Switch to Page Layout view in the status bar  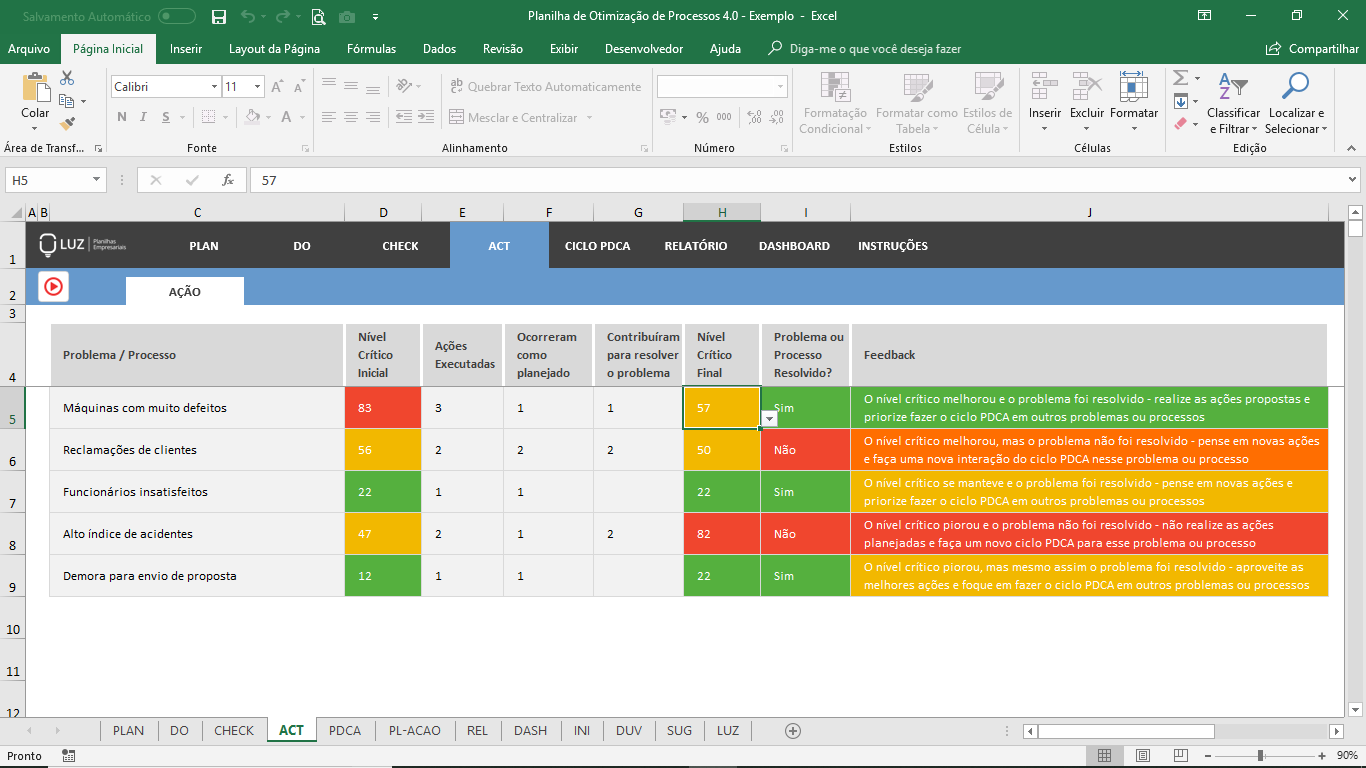1143,756
